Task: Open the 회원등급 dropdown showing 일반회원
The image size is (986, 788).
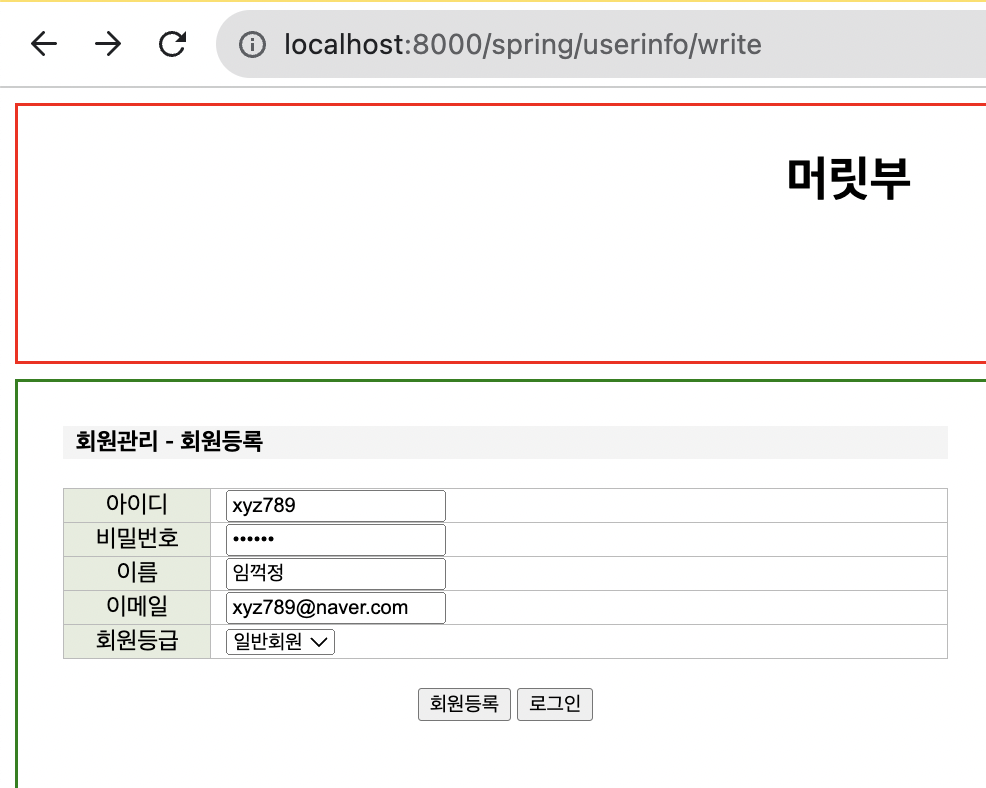Action: point(280,642)
